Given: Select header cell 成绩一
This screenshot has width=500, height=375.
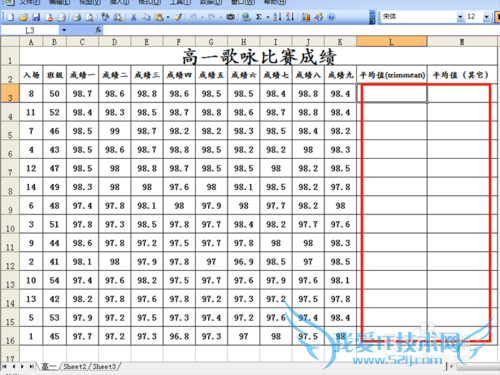Looking at the screenshot, I should click(82, 75).
